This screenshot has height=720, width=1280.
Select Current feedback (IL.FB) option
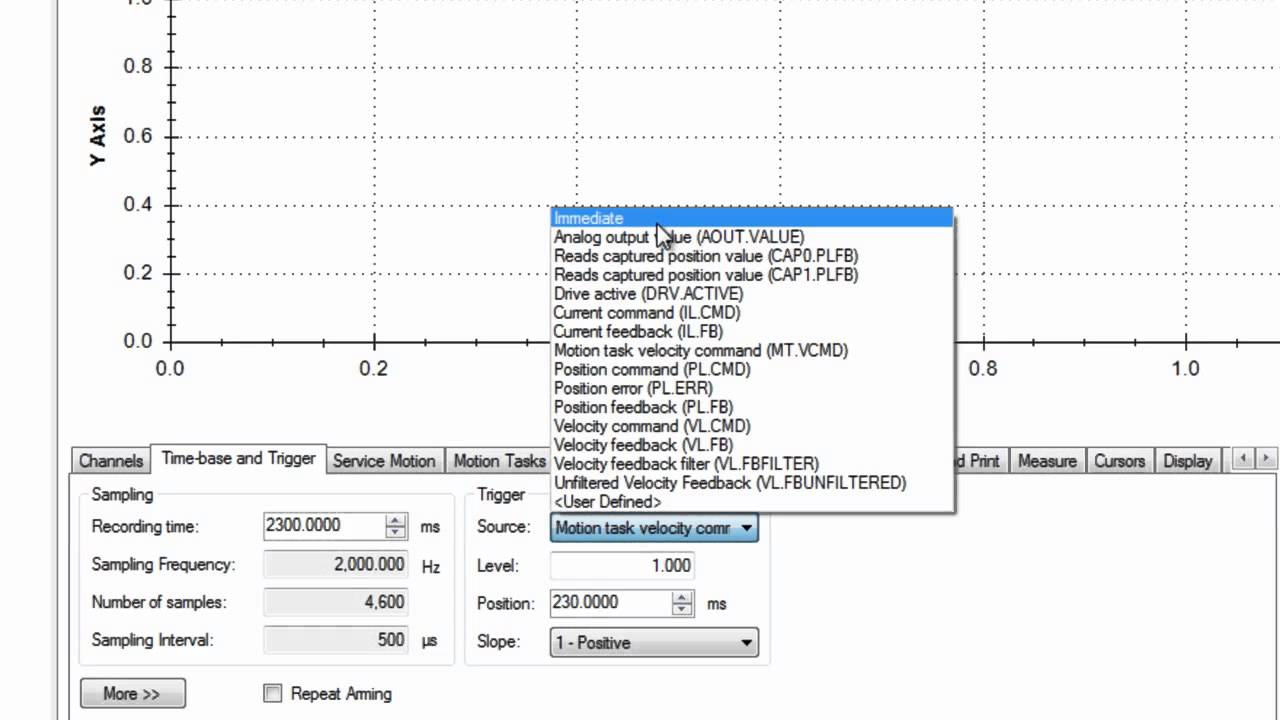pos(752,332)
